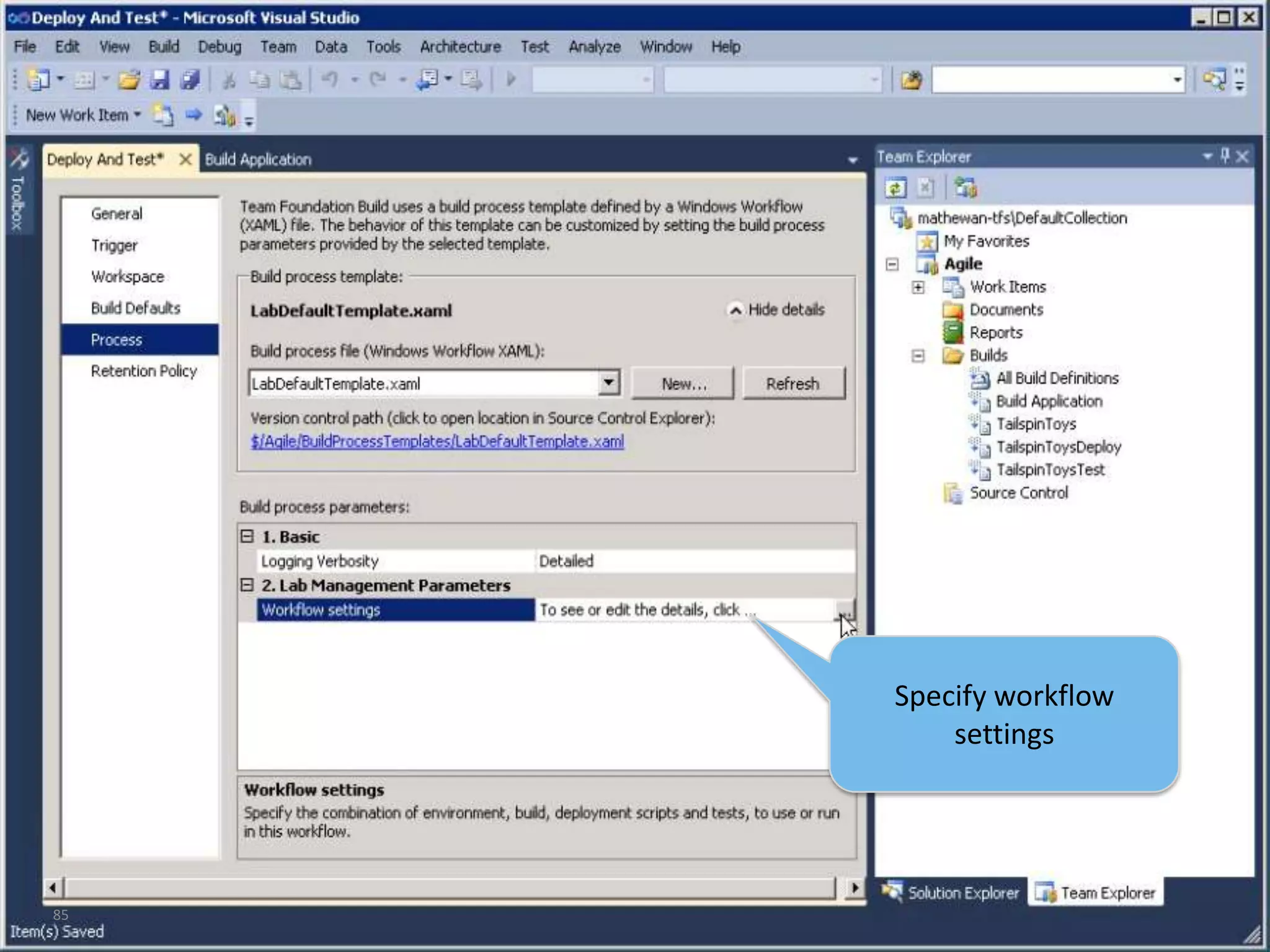Image resolution: width=1270 pixels, height=952 pixels.
Task: Click the Start Debugging play icon
Action: tap(511, 79)
